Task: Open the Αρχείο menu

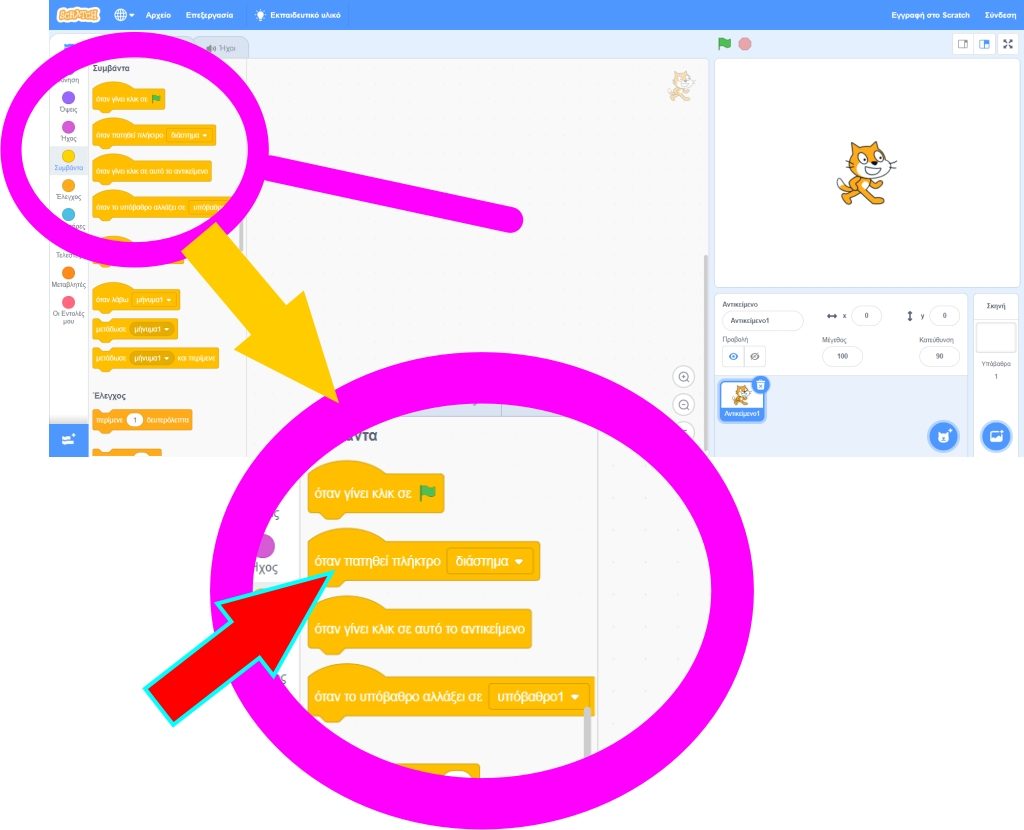Action: tap(158, 15)
